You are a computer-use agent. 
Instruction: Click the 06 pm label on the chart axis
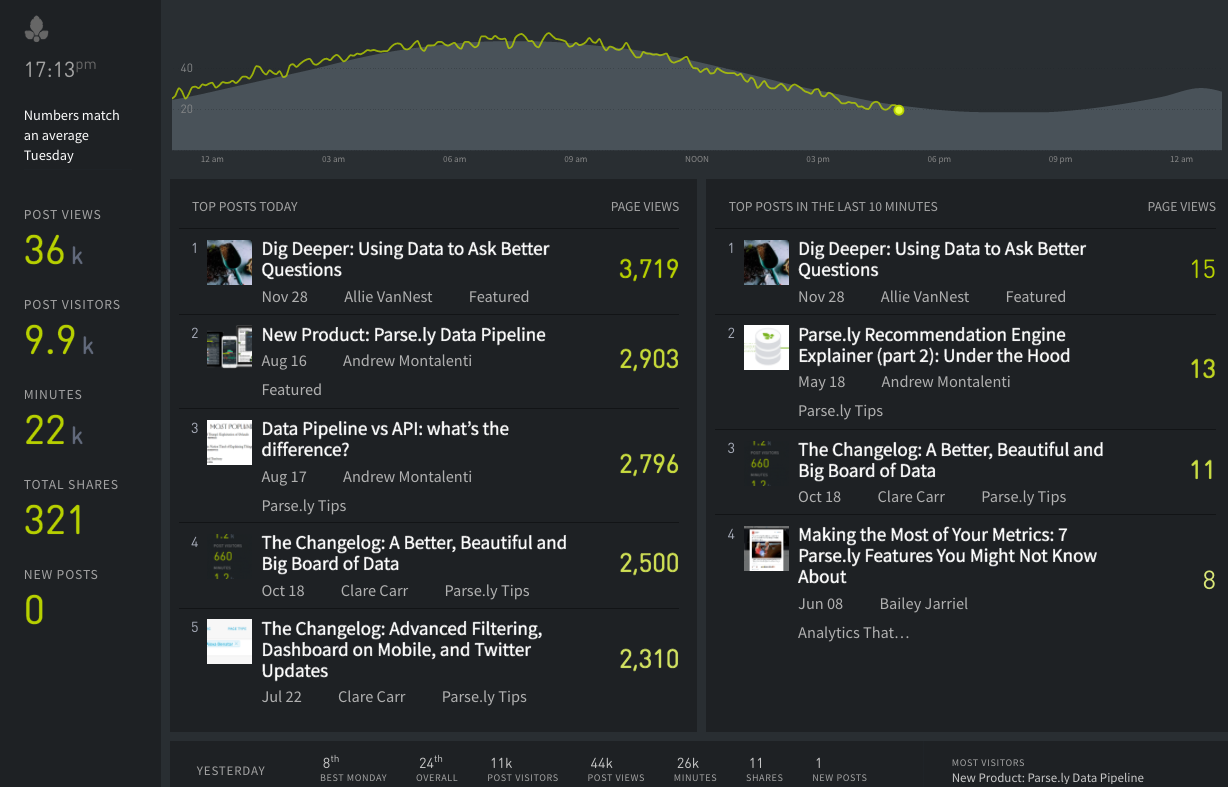[x=938, y=159]
